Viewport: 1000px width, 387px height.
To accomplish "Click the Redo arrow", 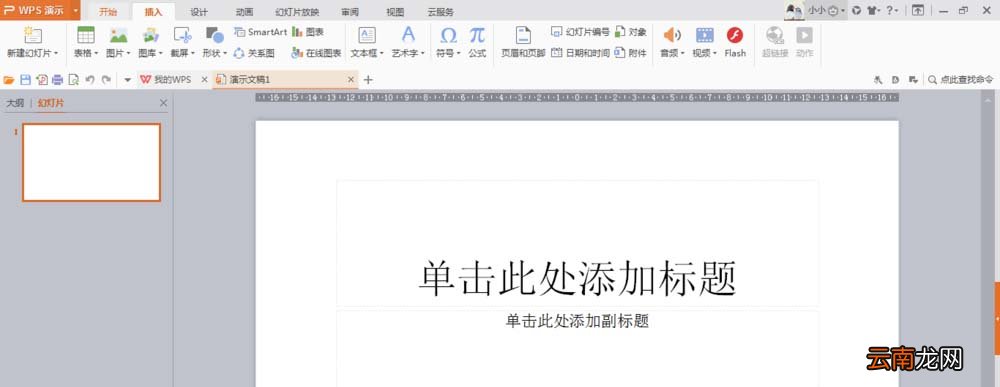I will pyautogui.click(x=107, y=80).
